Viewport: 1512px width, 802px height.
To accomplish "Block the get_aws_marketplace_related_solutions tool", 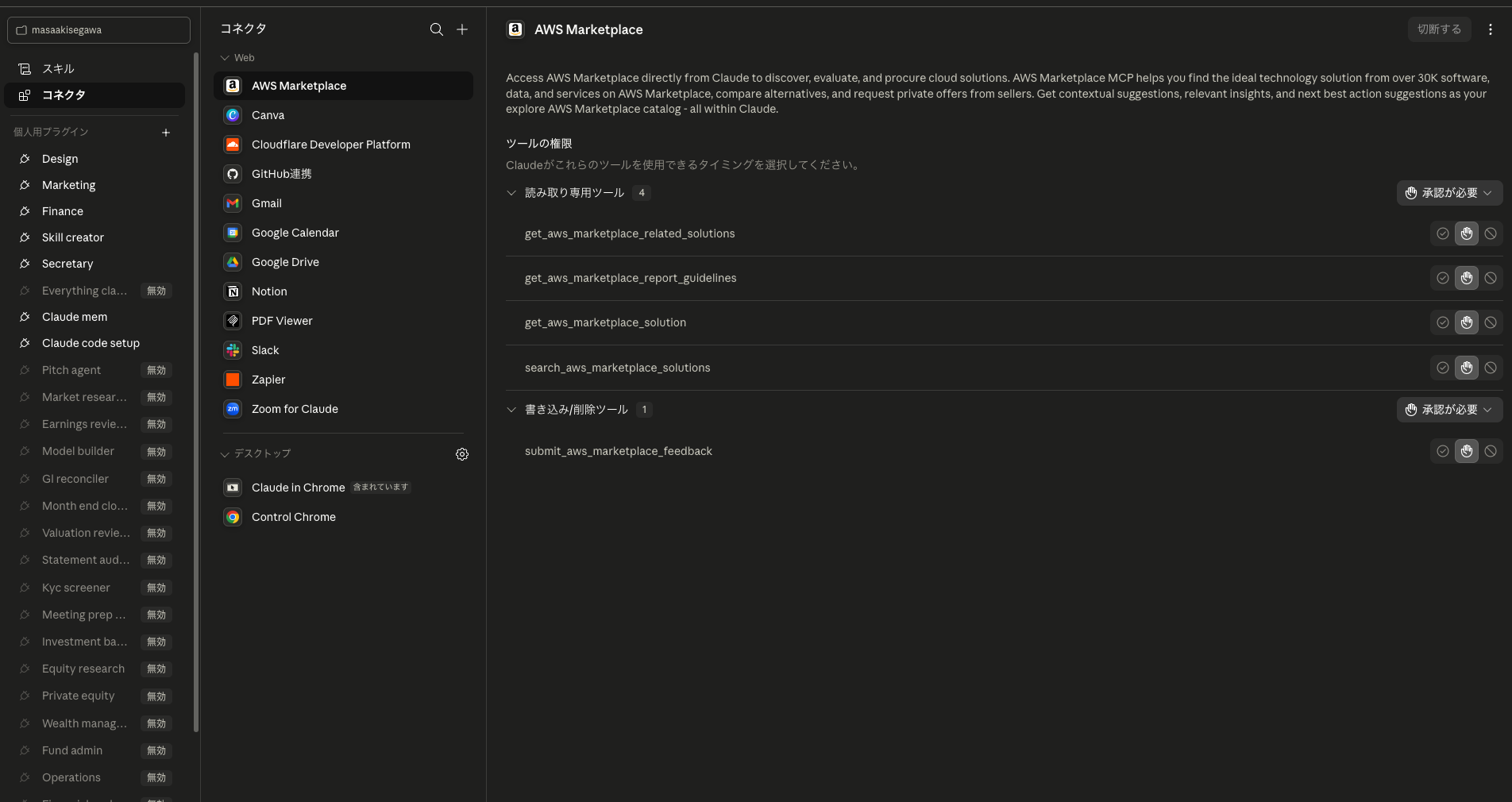I will 1491,233.
